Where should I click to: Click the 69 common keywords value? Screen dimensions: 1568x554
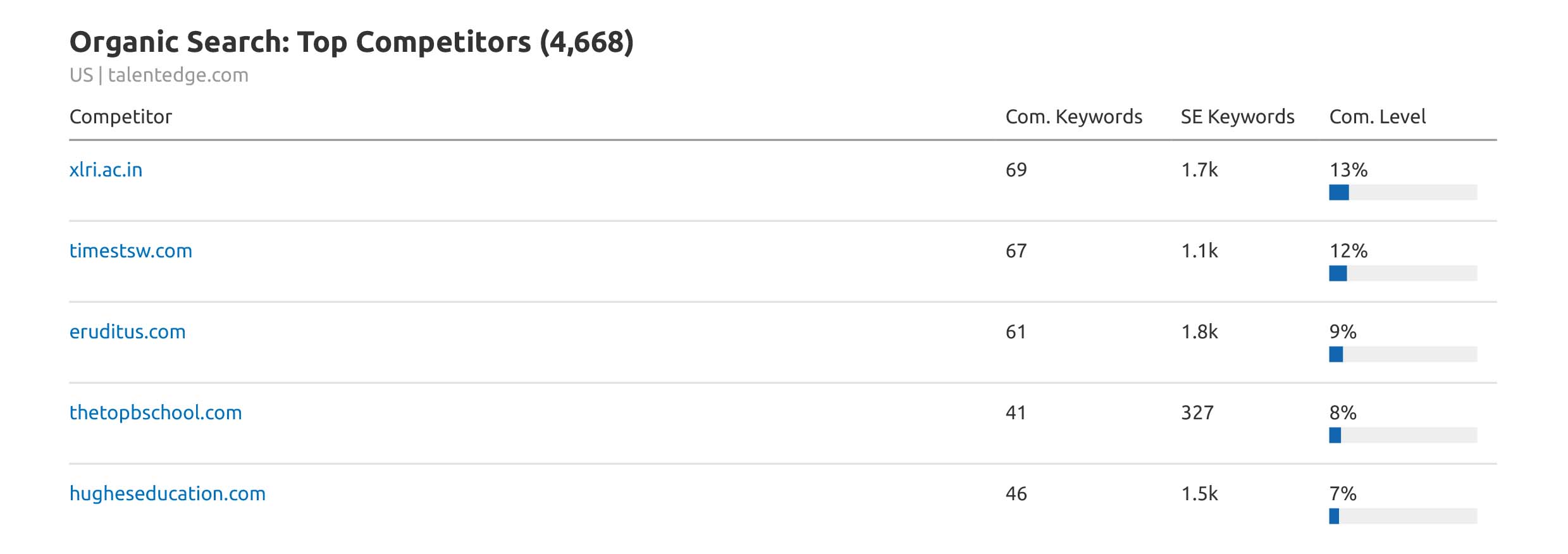pyautogui.click(x=1016, y=169)
